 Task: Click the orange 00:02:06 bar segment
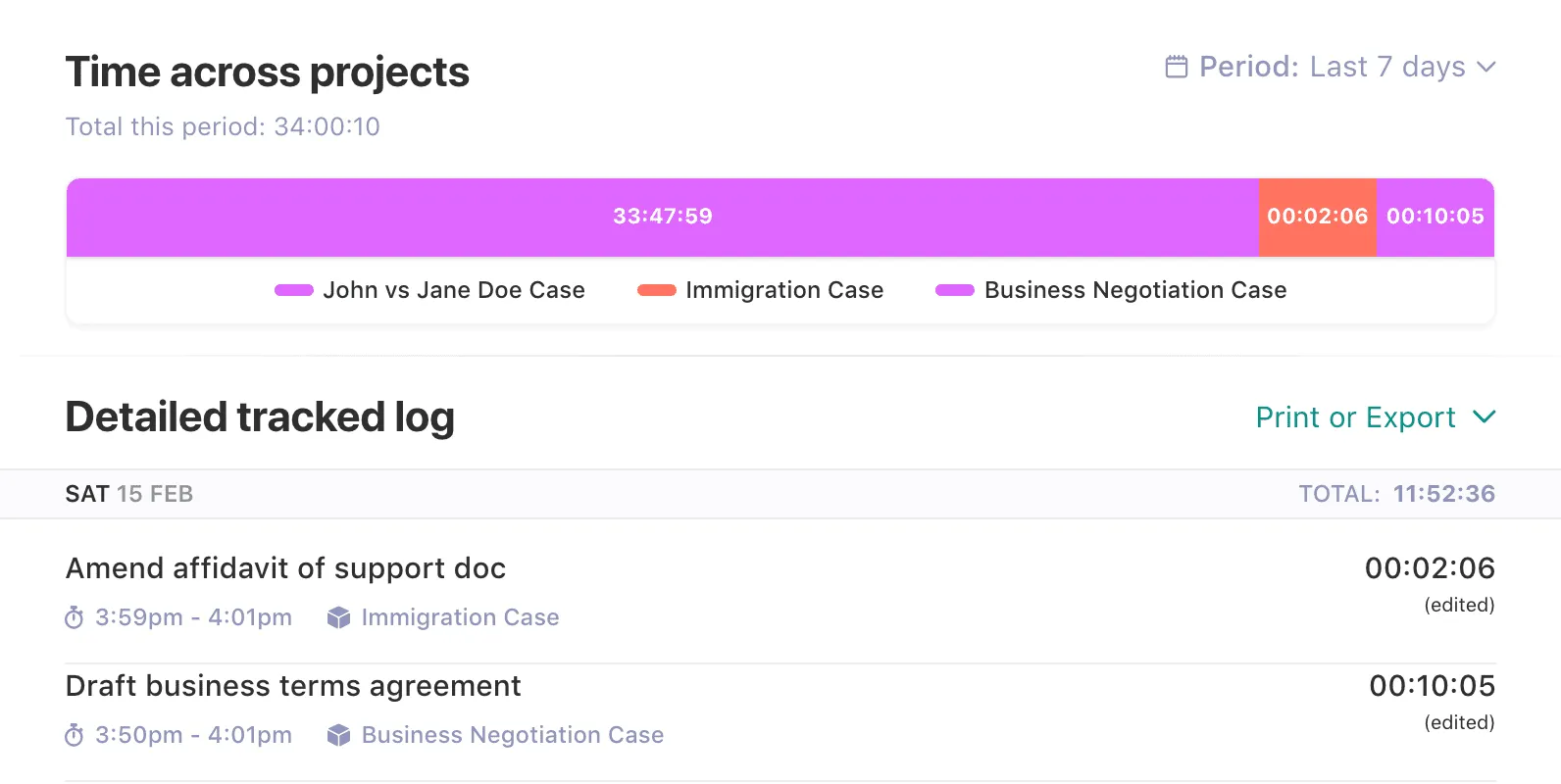click(x=1317, y=217)
